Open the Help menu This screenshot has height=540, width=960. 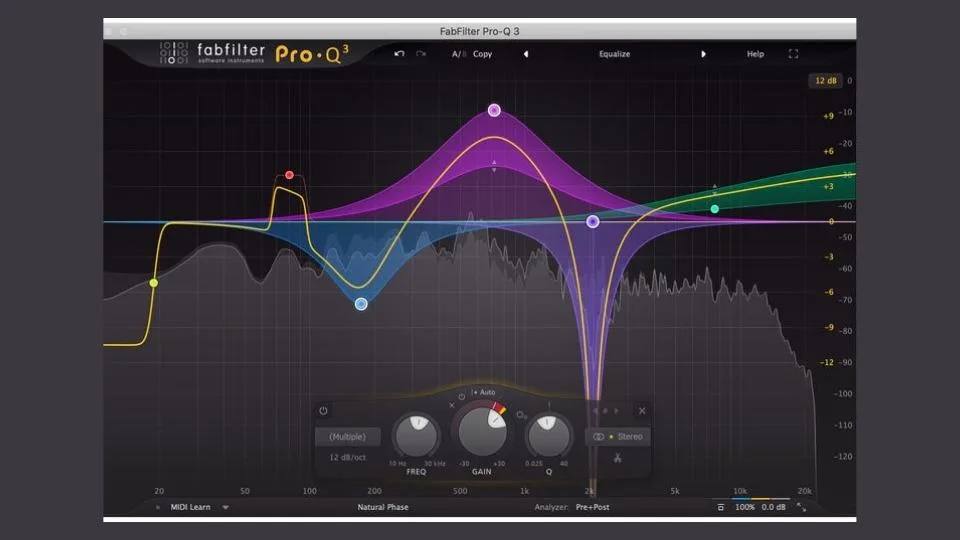pyautogui.click(x=755, y=54)
